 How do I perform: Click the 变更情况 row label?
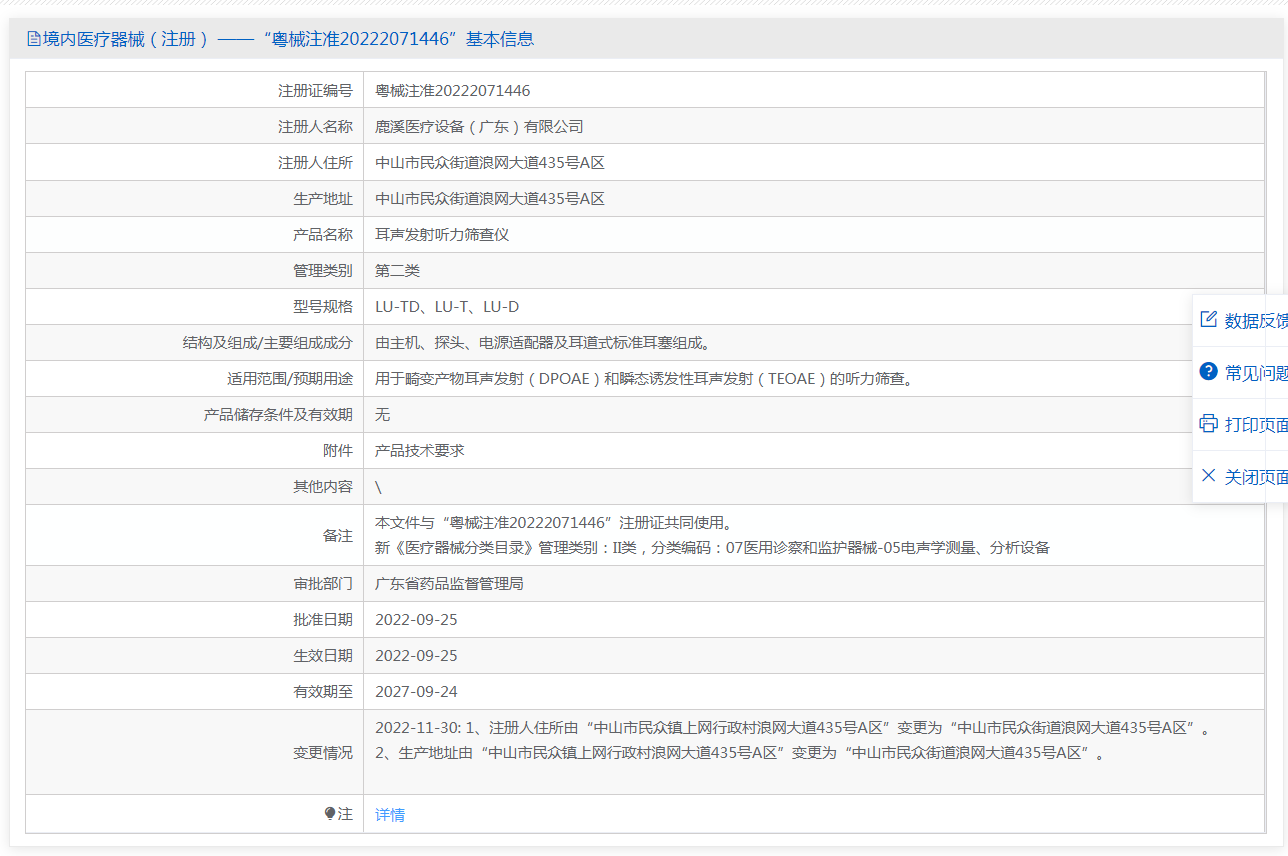pyautogui.click(x=323, y=753)
